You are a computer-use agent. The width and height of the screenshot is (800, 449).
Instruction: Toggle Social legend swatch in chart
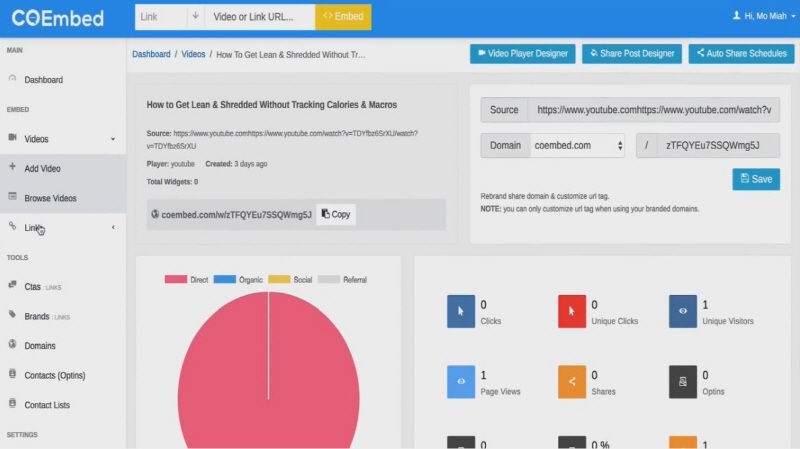pos(279,279)
